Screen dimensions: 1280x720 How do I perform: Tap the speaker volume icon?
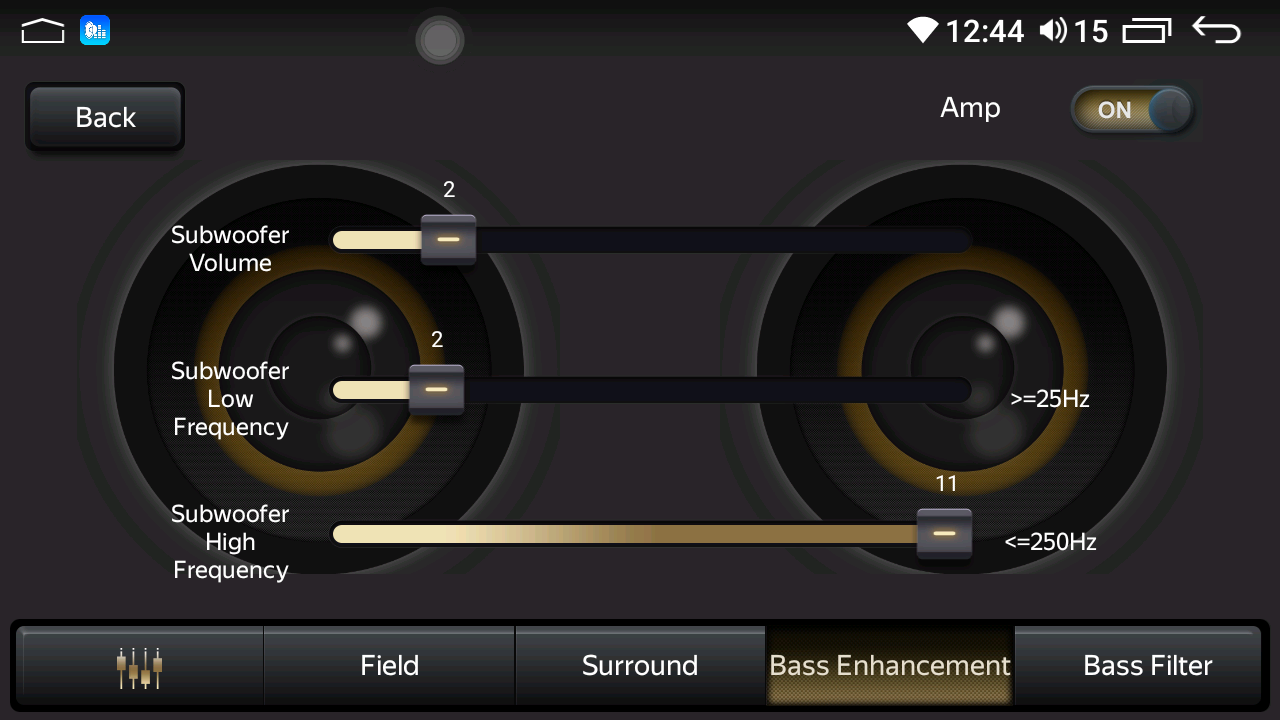[1053, 31]
